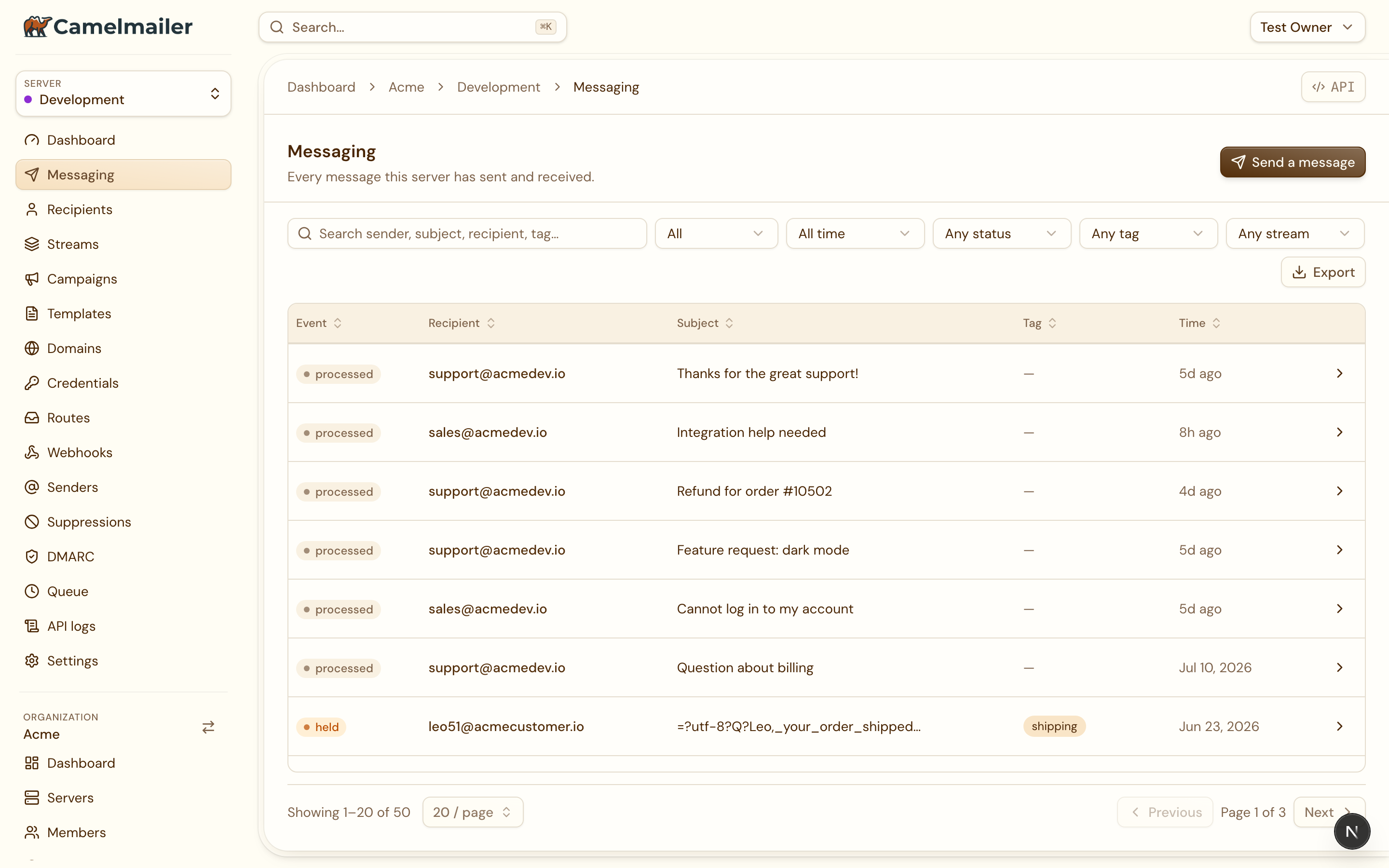Viewport: 1389px width, 868px height.
Task: Click the held status badge
Action: click(x=321, y=727)
